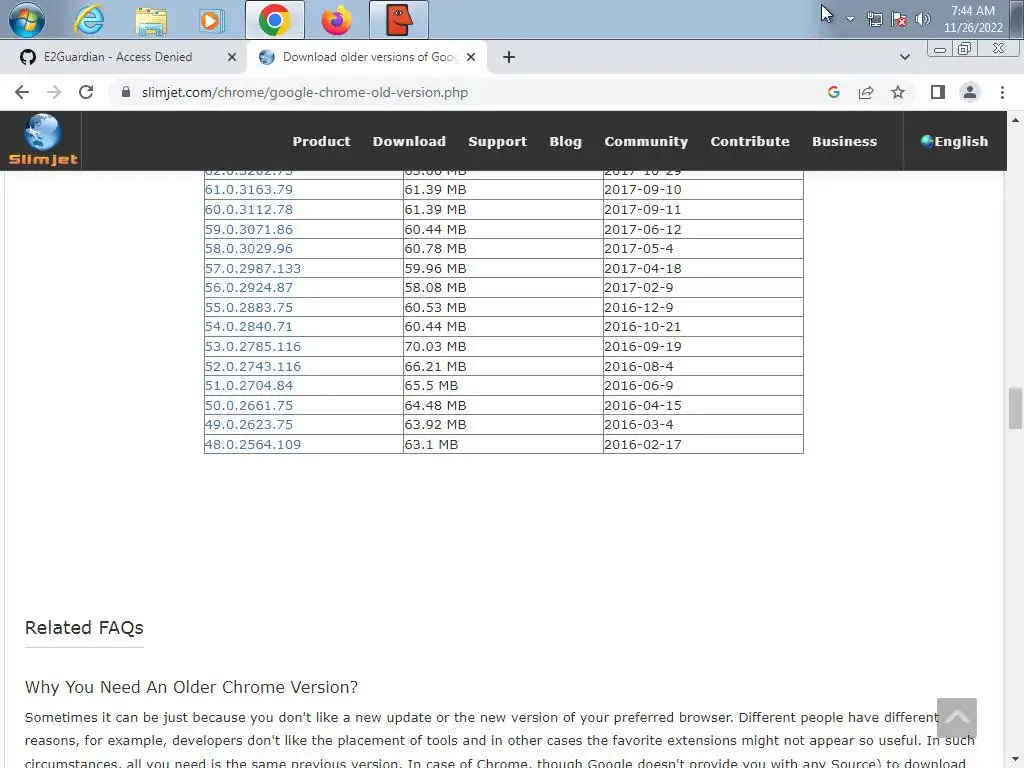Viewport: 1024px width, 768px height.
Task: Share this page icon
Action: (866, 92)
